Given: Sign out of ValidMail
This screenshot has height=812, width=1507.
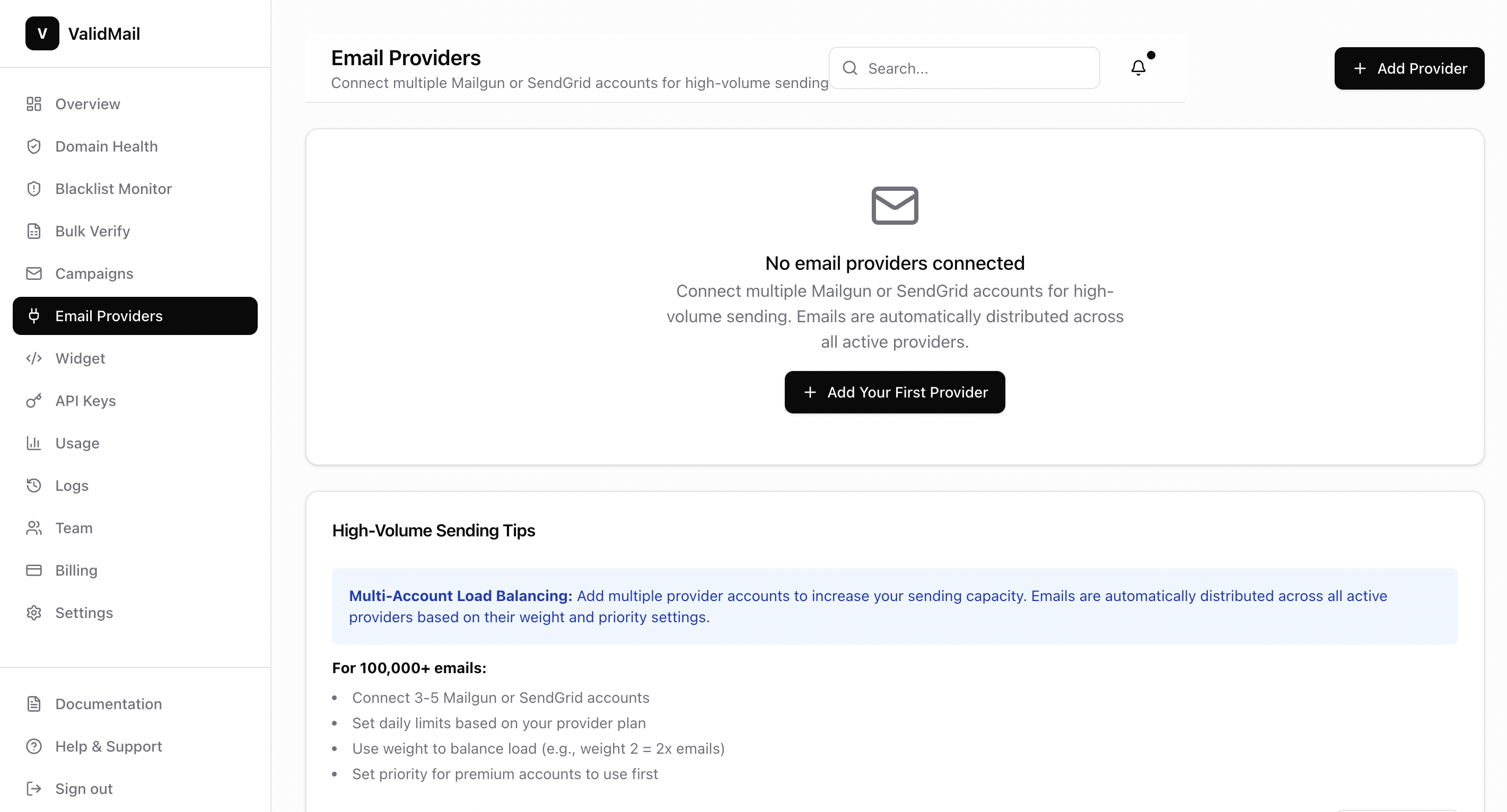Looking at the screenshot, I should pos(84,788).
